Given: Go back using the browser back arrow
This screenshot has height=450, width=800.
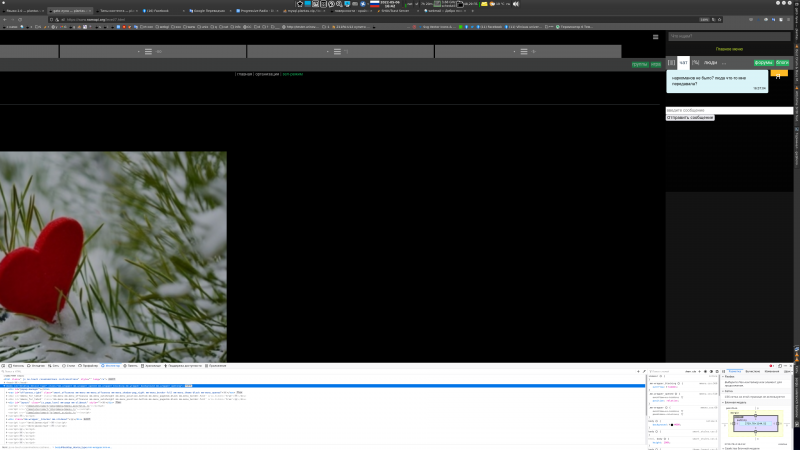Looking at the screenshot, I should point(5,19).
